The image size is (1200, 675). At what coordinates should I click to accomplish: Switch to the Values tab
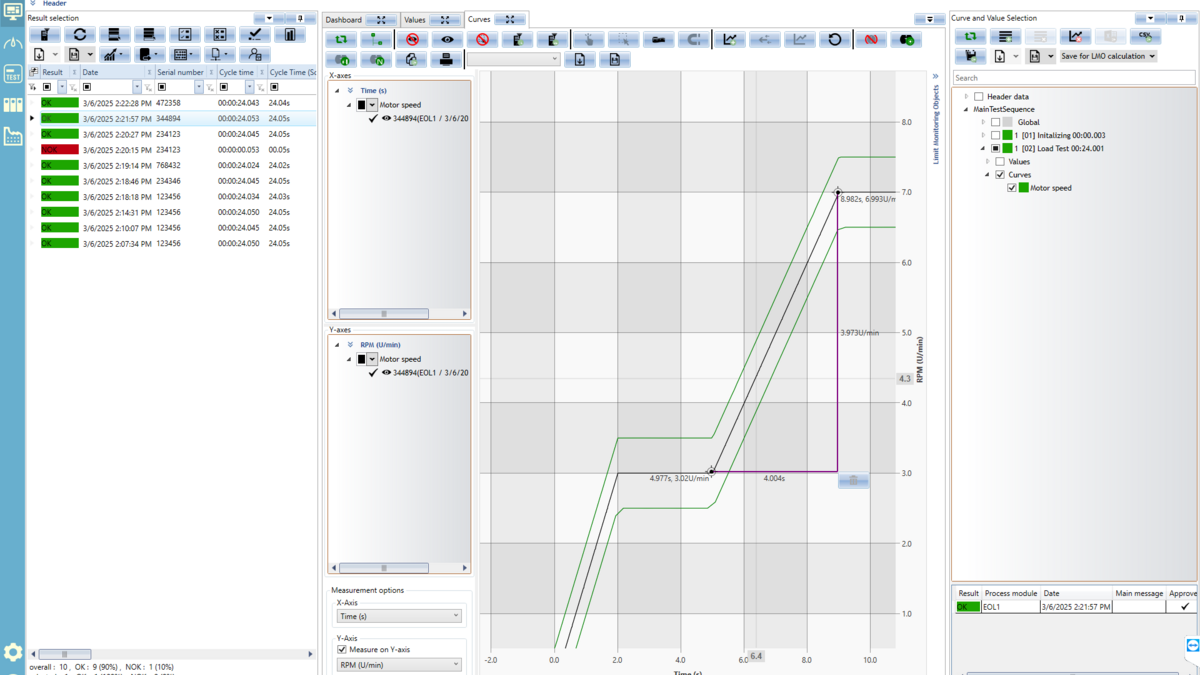click(415, 20)
